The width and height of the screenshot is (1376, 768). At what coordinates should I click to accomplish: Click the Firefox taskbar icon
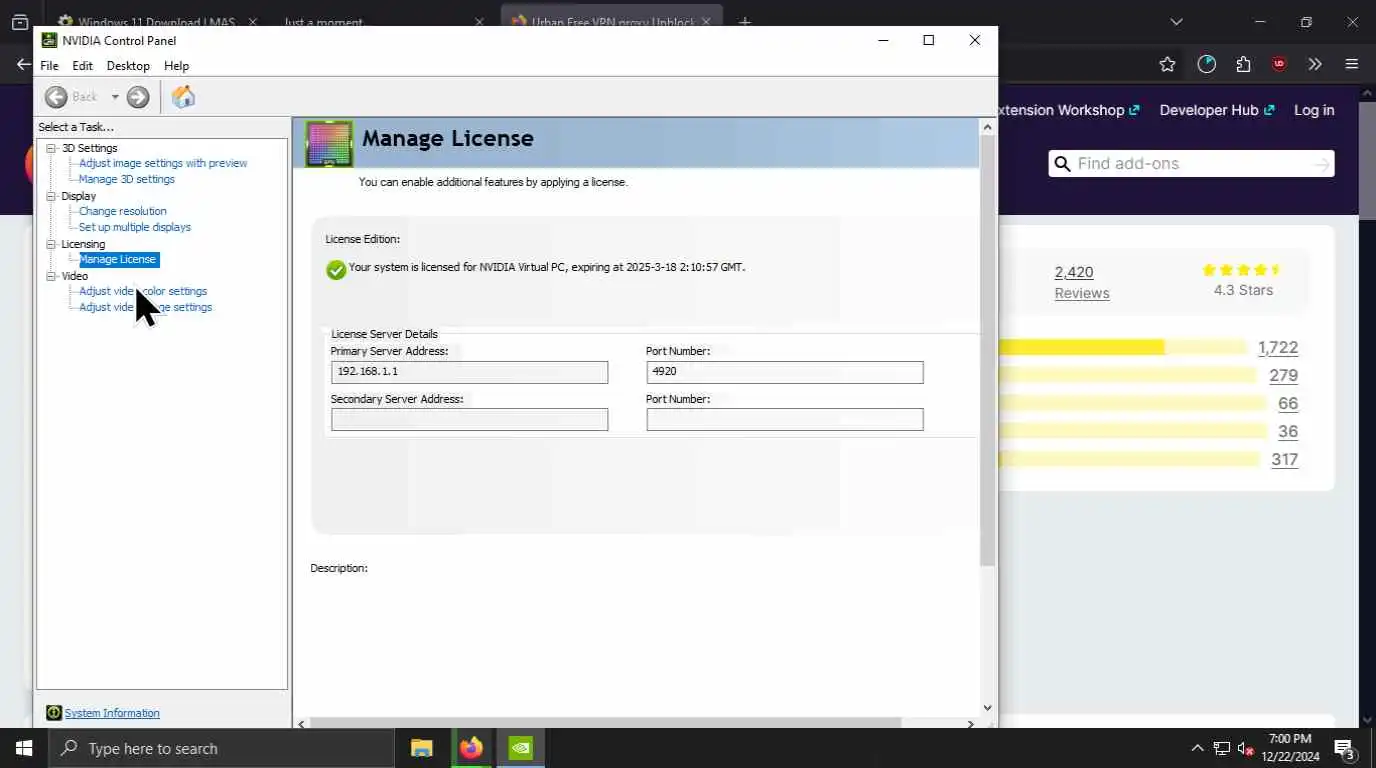coord(471,748)
